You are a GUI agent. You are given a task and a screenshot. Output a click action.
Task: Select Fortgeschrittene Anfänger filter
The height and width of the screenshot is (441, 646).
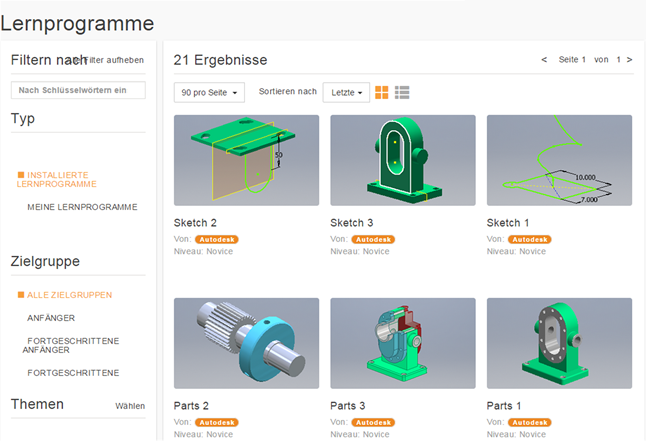pos(71,345)
